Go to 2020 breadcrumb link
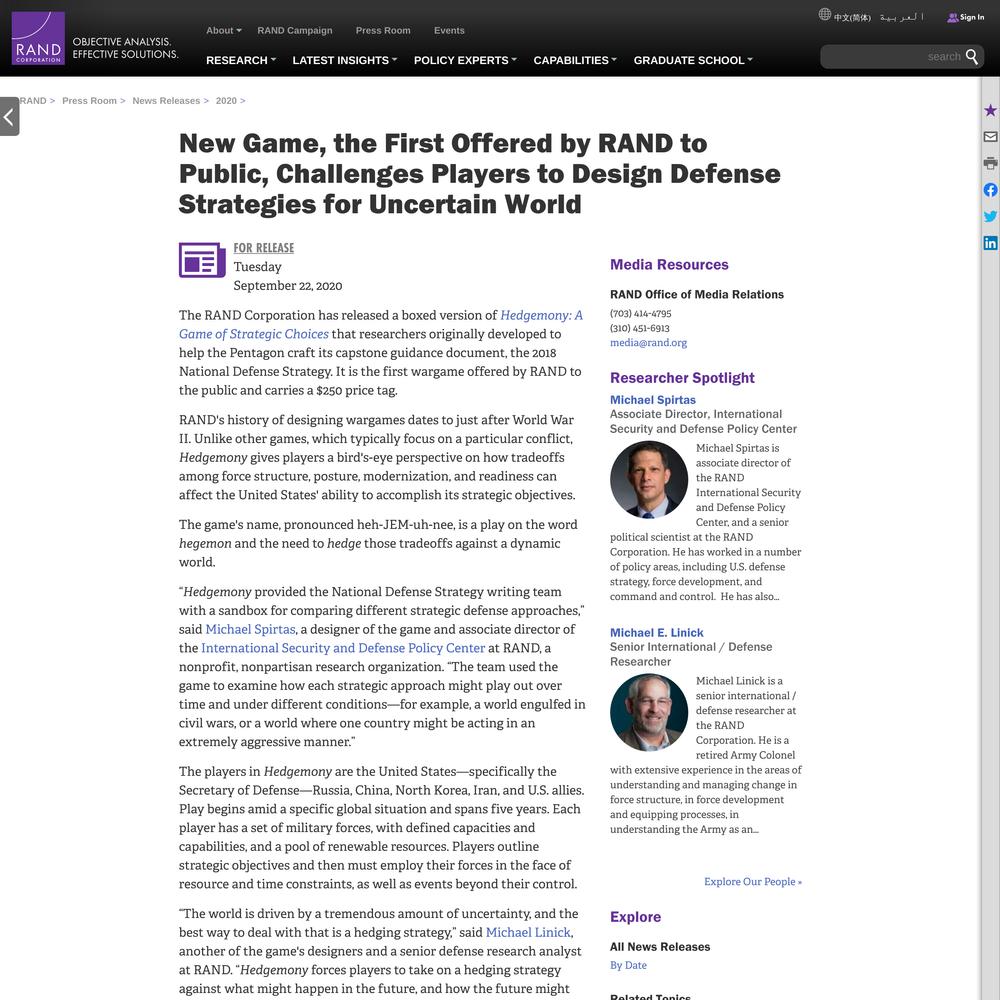The width and height of the screenshot is (1000, 1000). (226, 101)
